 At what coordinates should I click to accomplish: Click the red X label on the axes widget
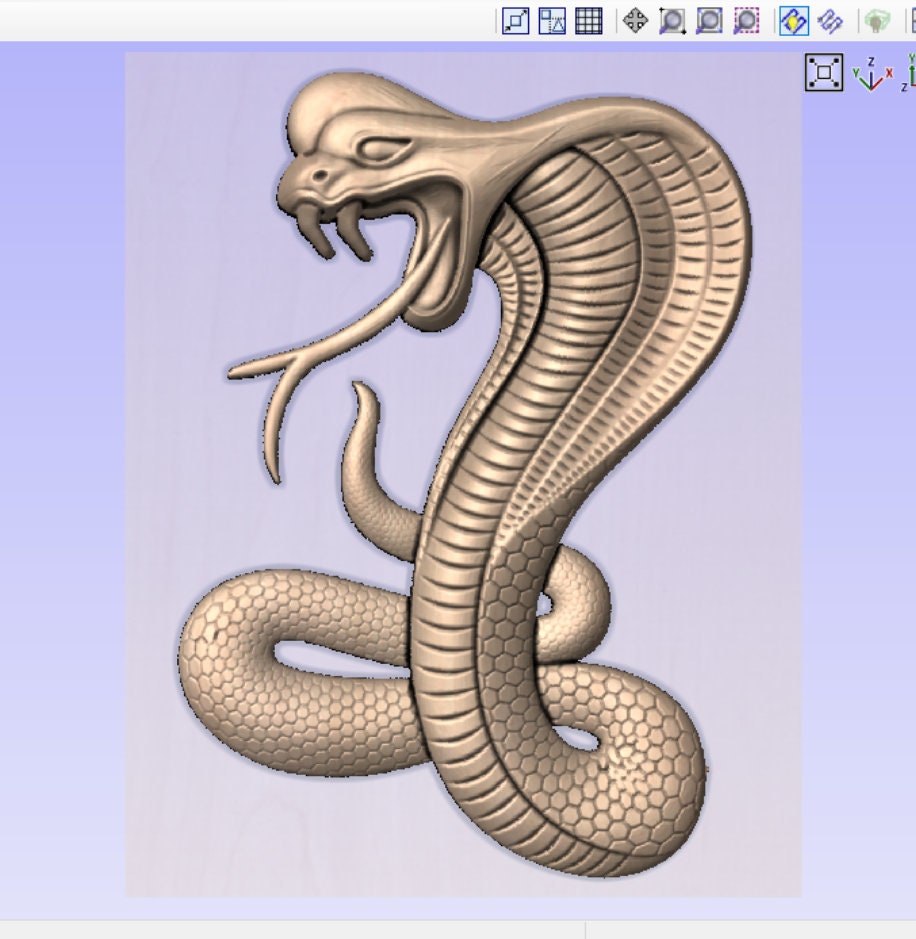(889, 73)
